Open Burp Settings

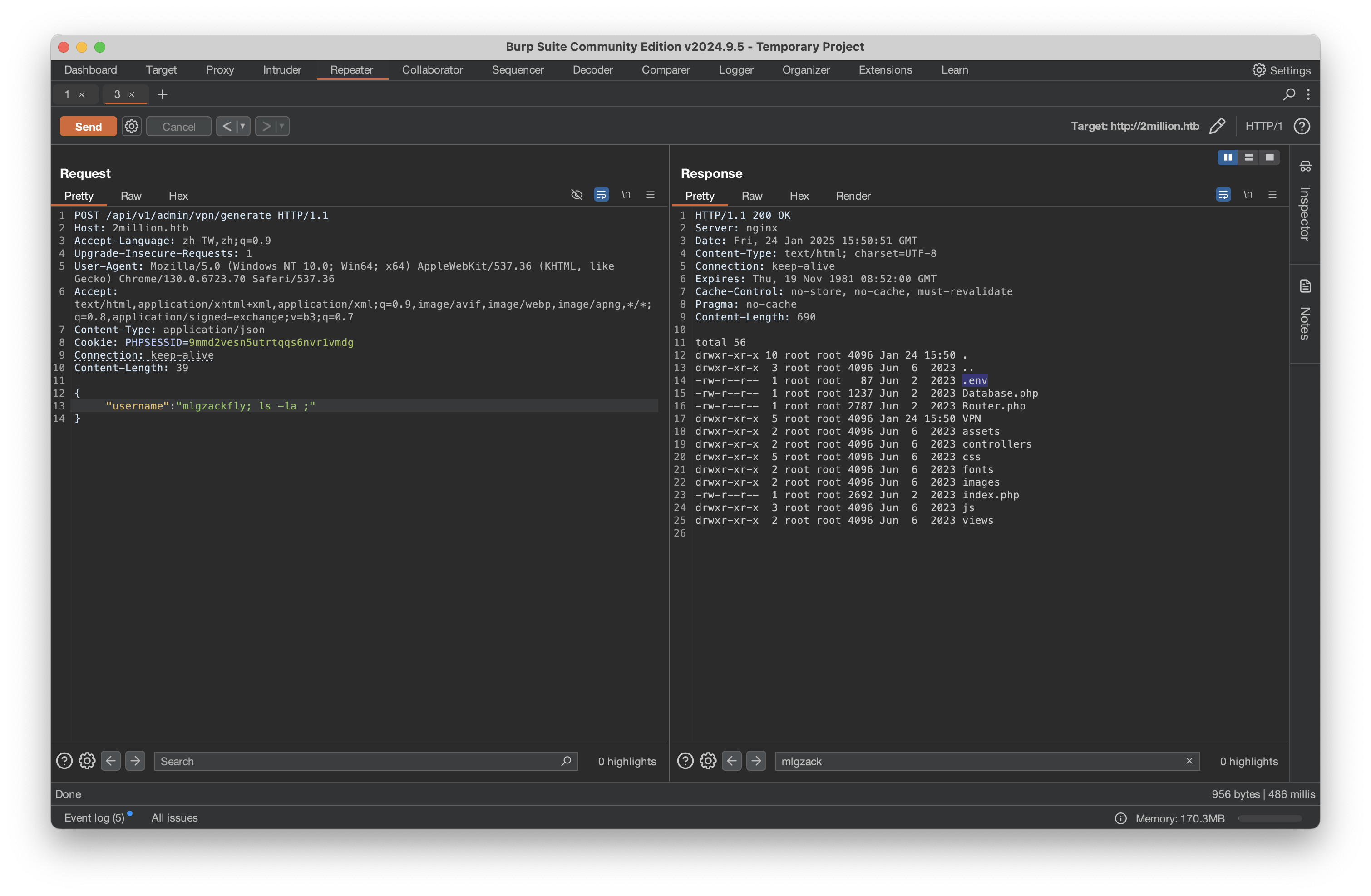point(1281,70)
